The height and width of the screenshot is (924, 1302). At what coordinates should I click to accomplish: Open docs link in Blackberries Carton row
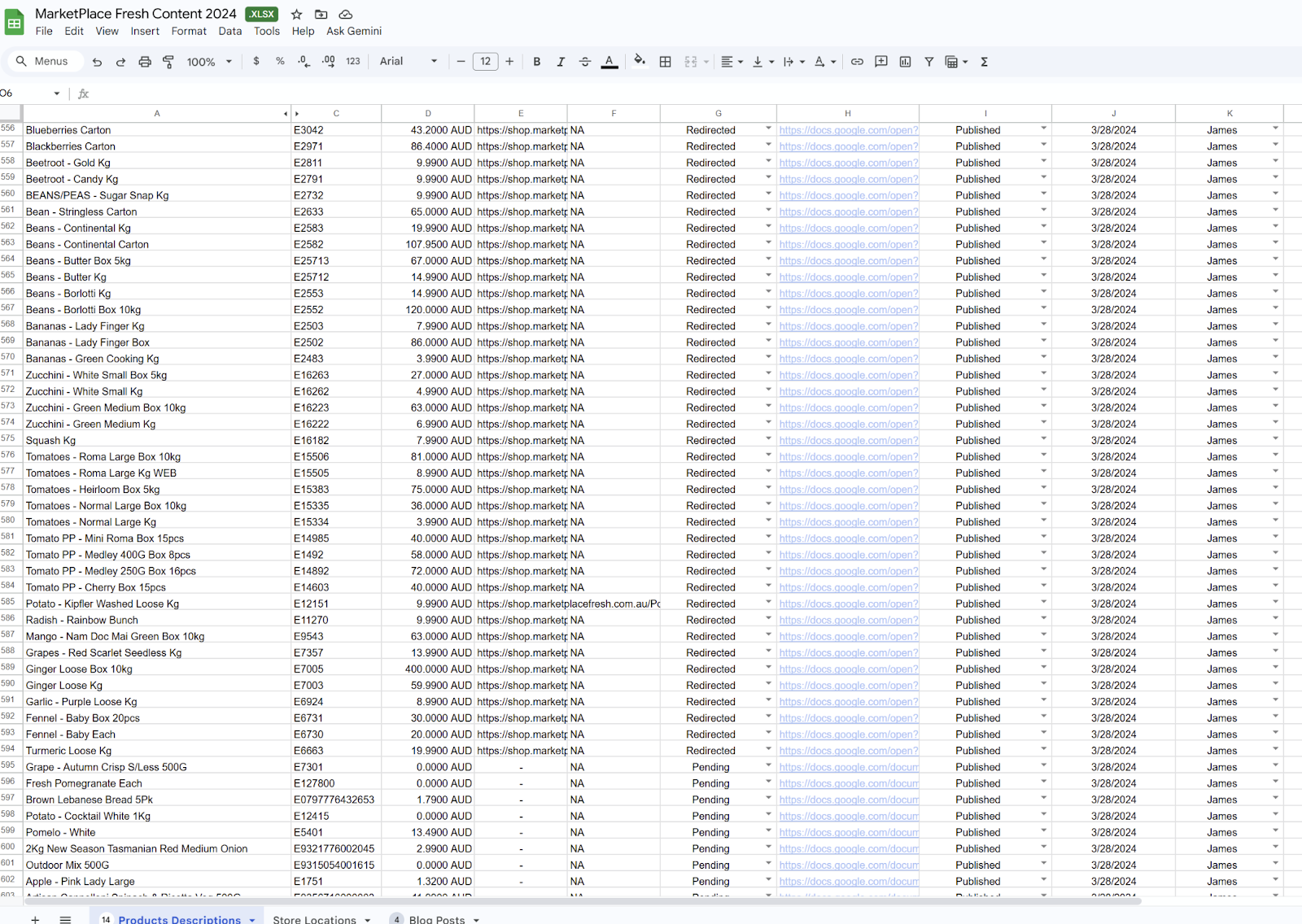pos(848,146)
